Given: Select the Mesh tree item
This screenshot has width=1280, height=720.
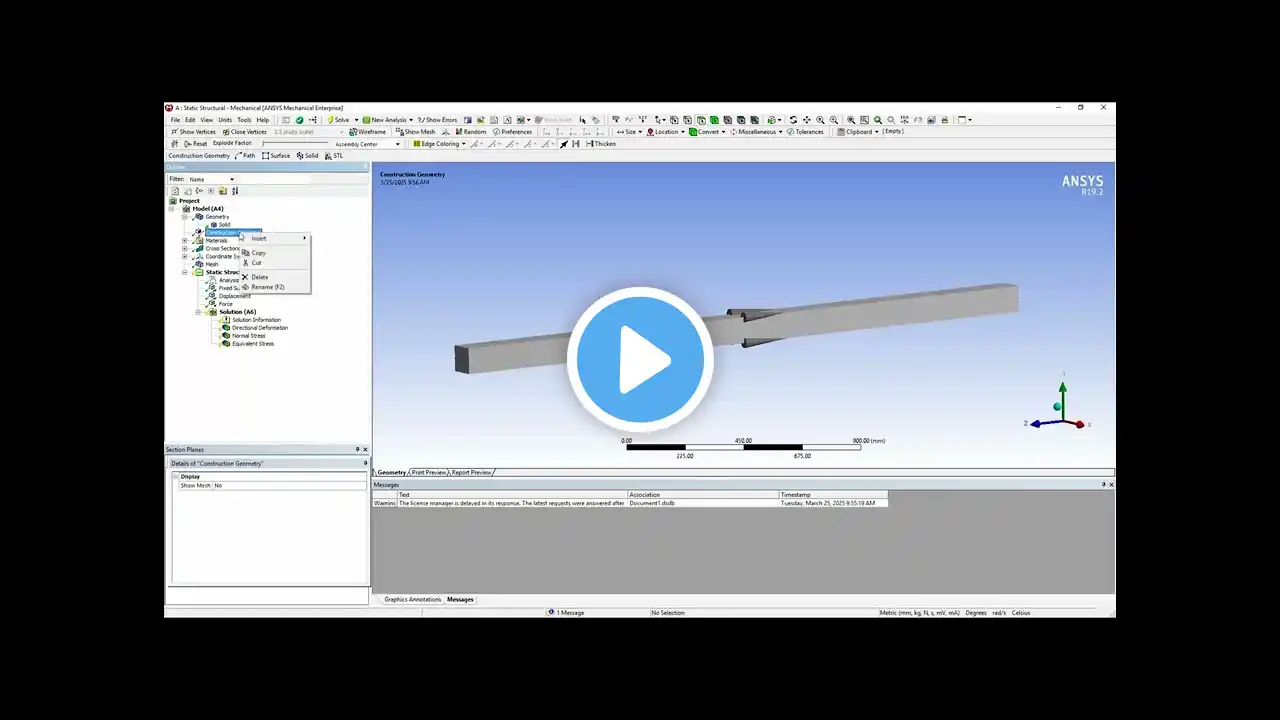Looking at the screenshot, I should coord(211,264).
